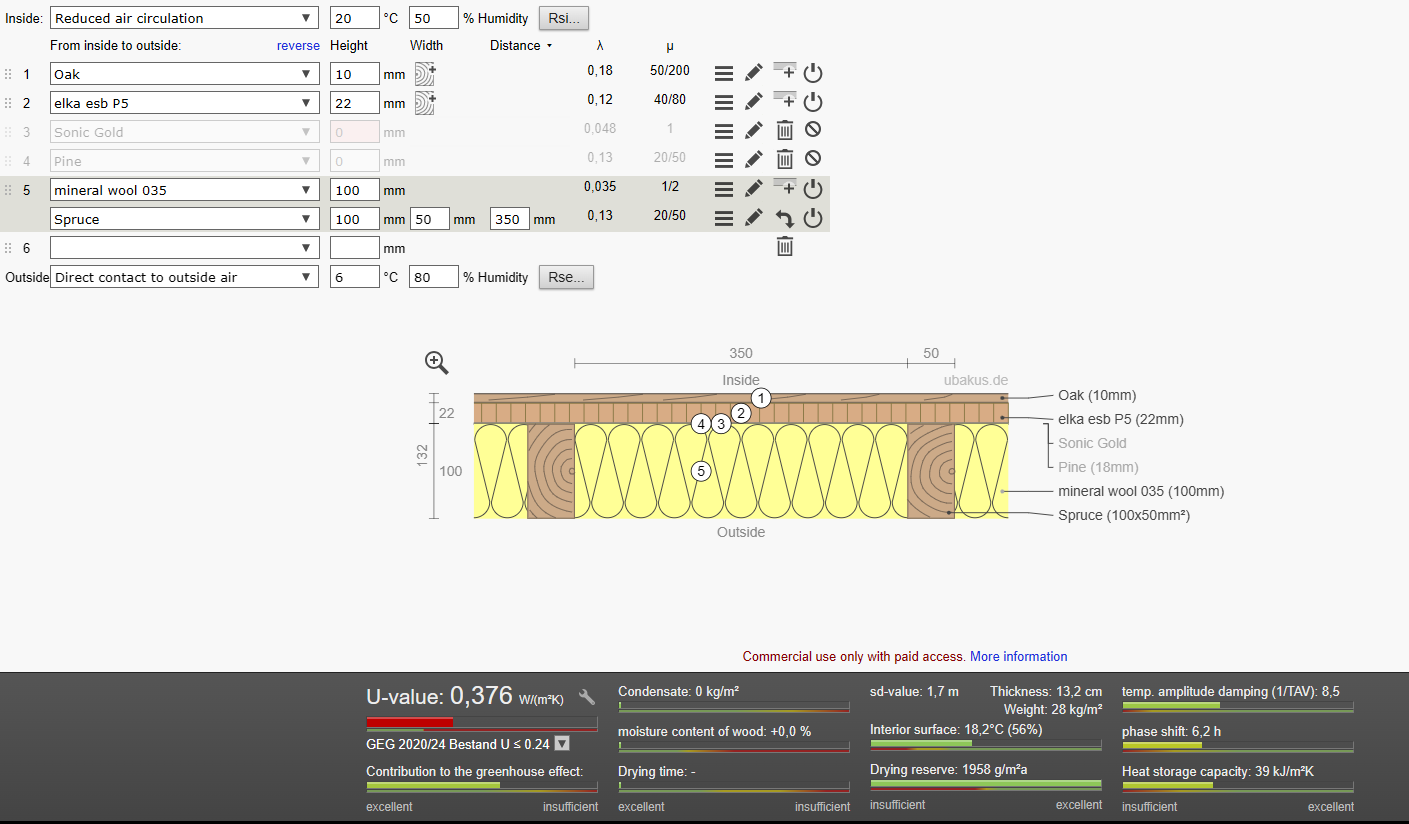Viewport: 1409px width, 824px height.
Task: Open the Inside 'Reduced air circulation' dropdown
Action: (x=185, y=18)
